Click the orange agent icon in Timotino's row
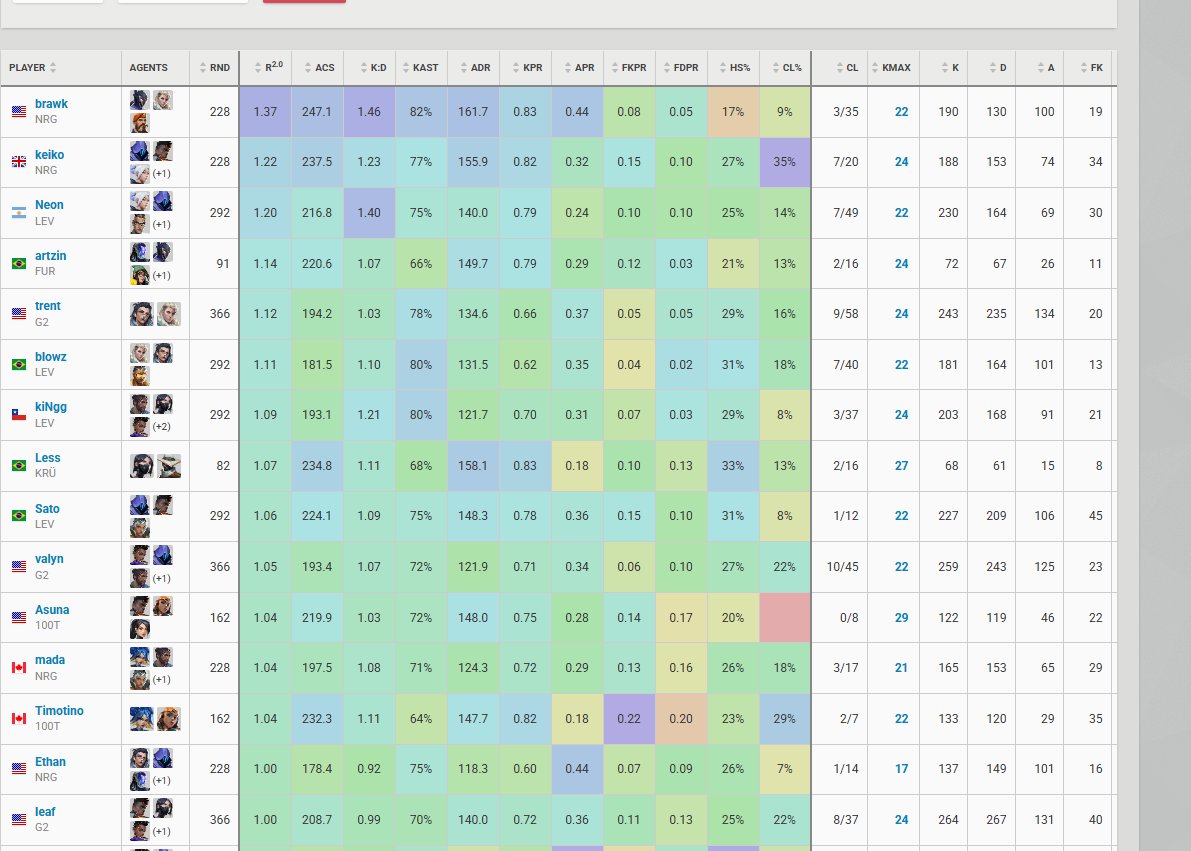The image size is (1191, 851). [x=169, y=719]
